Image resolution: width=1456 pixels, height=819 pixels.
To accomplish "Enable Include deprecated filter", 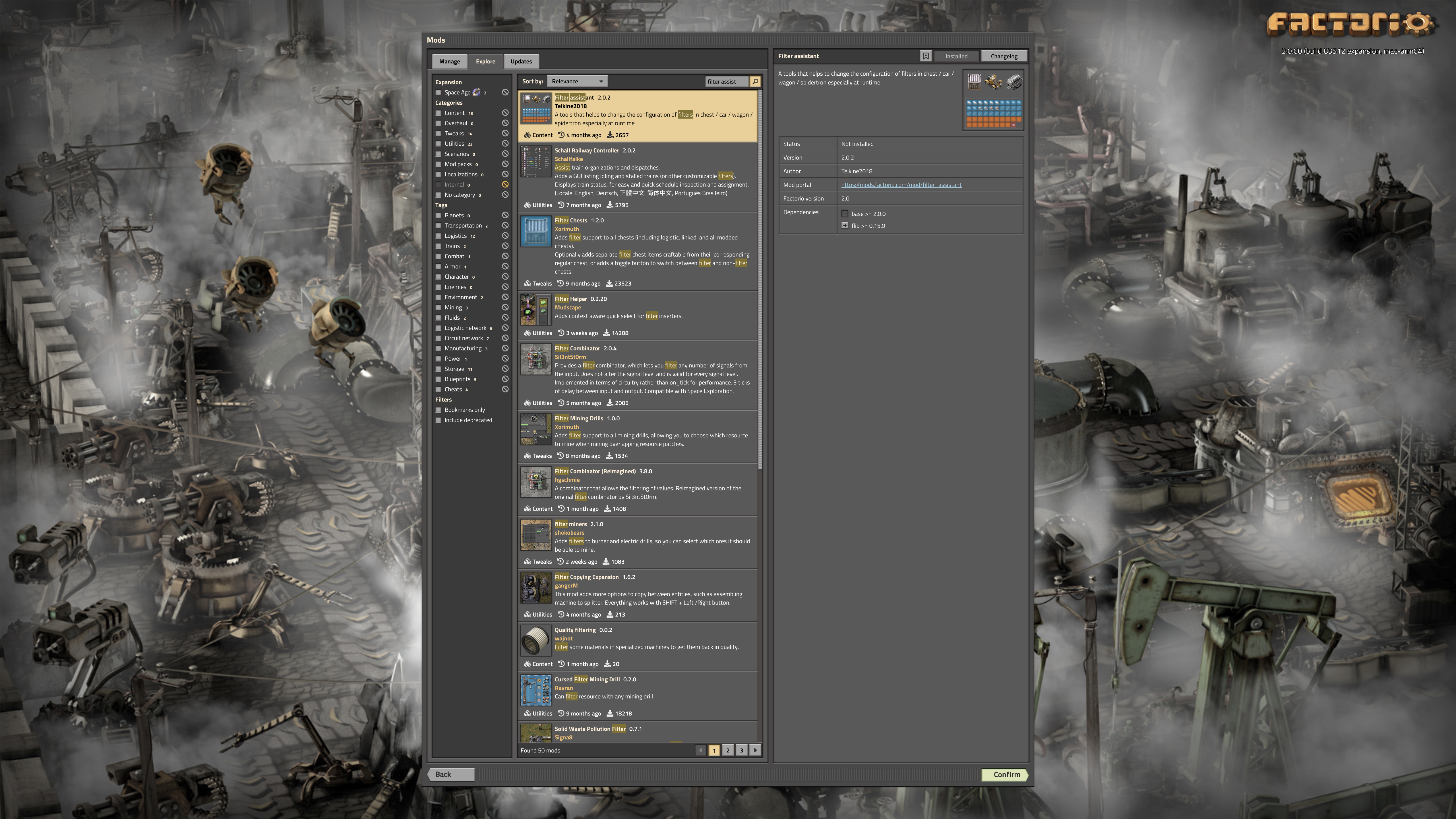I will (439, 420).
